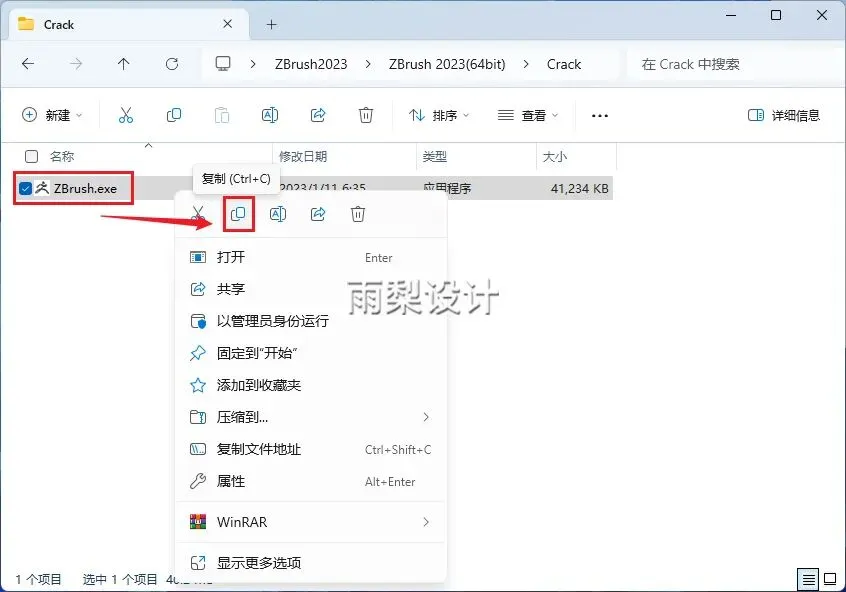The height and width of the screenshot is (592, 846).
Task: Navigate up one folder level
Action: pos(124,64)
